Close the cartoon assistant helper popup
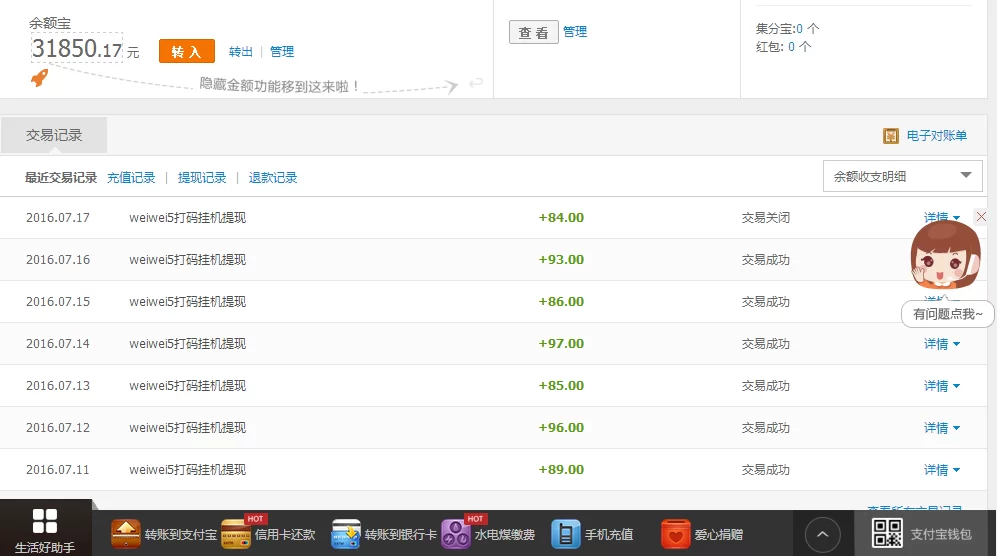 [x=981, y=217]
